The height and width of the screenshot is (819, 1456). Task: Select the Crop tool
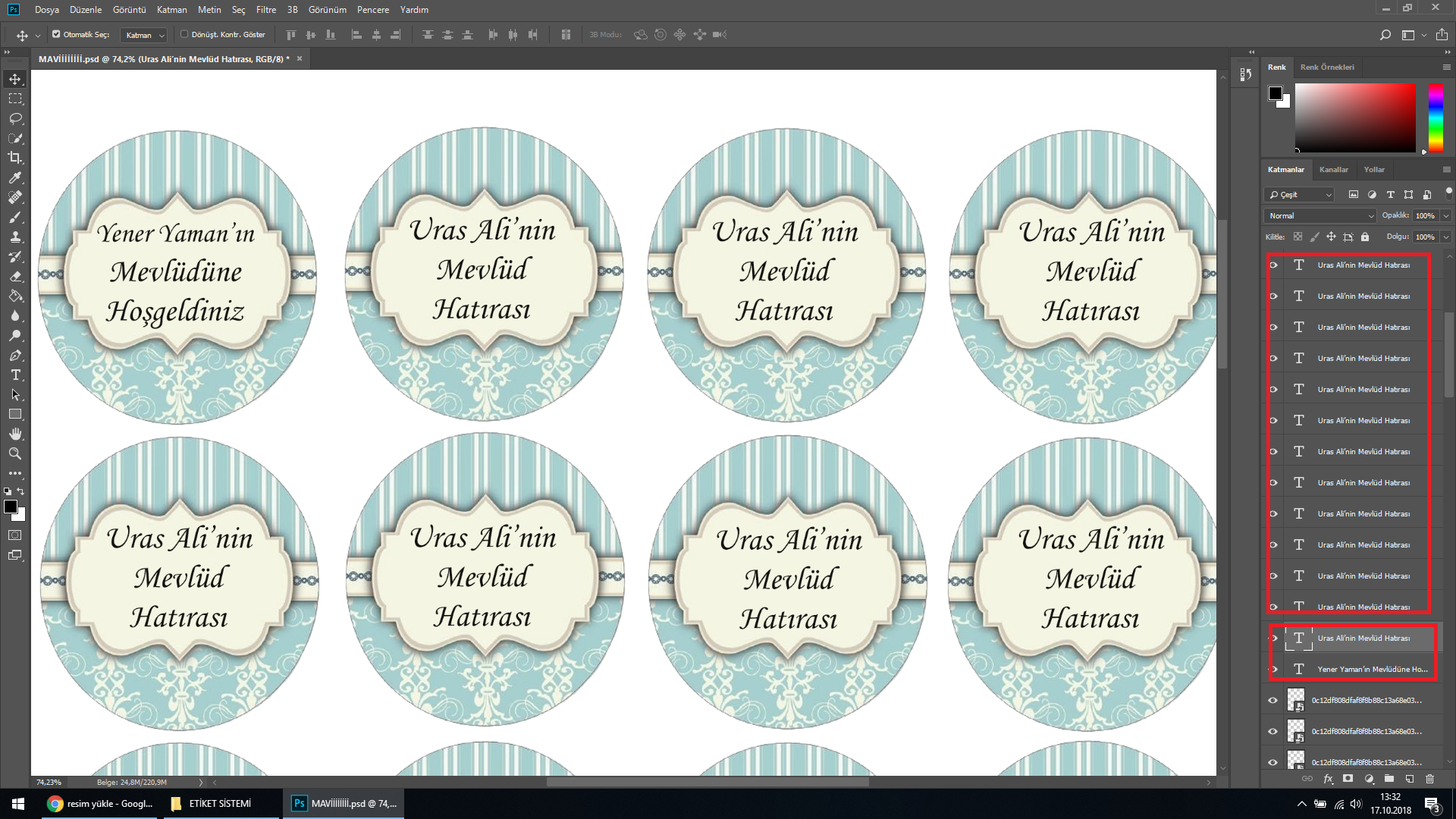15,158
